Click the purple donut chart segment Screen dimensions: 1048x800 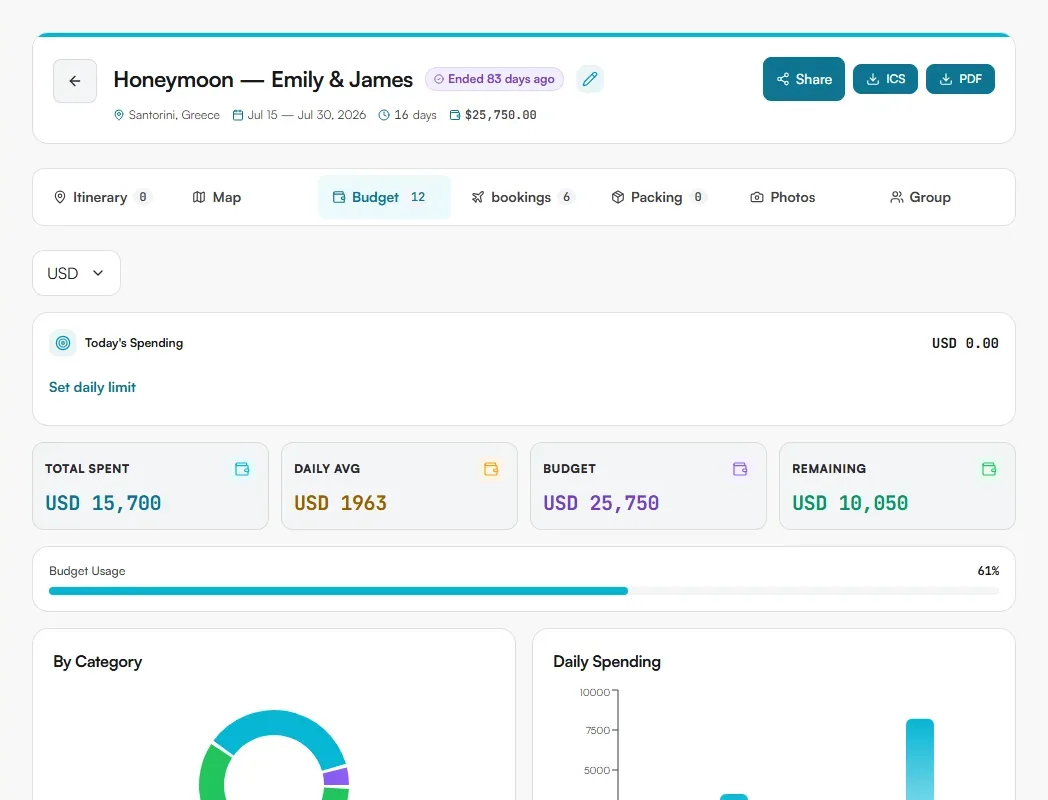(x=336, y=777)
